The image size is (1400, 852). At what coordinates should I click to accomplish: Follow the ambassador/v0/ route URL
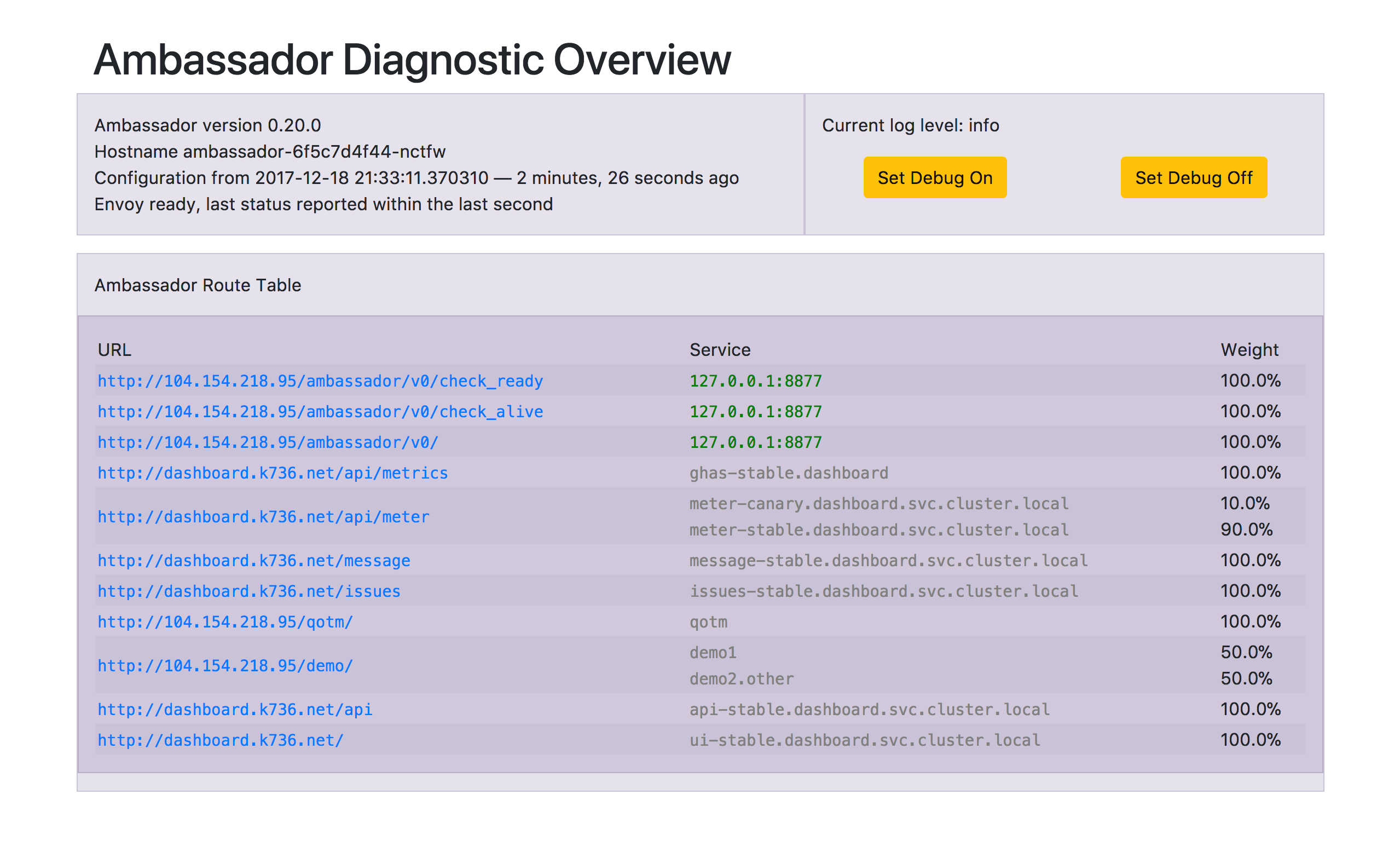[268, 442]
